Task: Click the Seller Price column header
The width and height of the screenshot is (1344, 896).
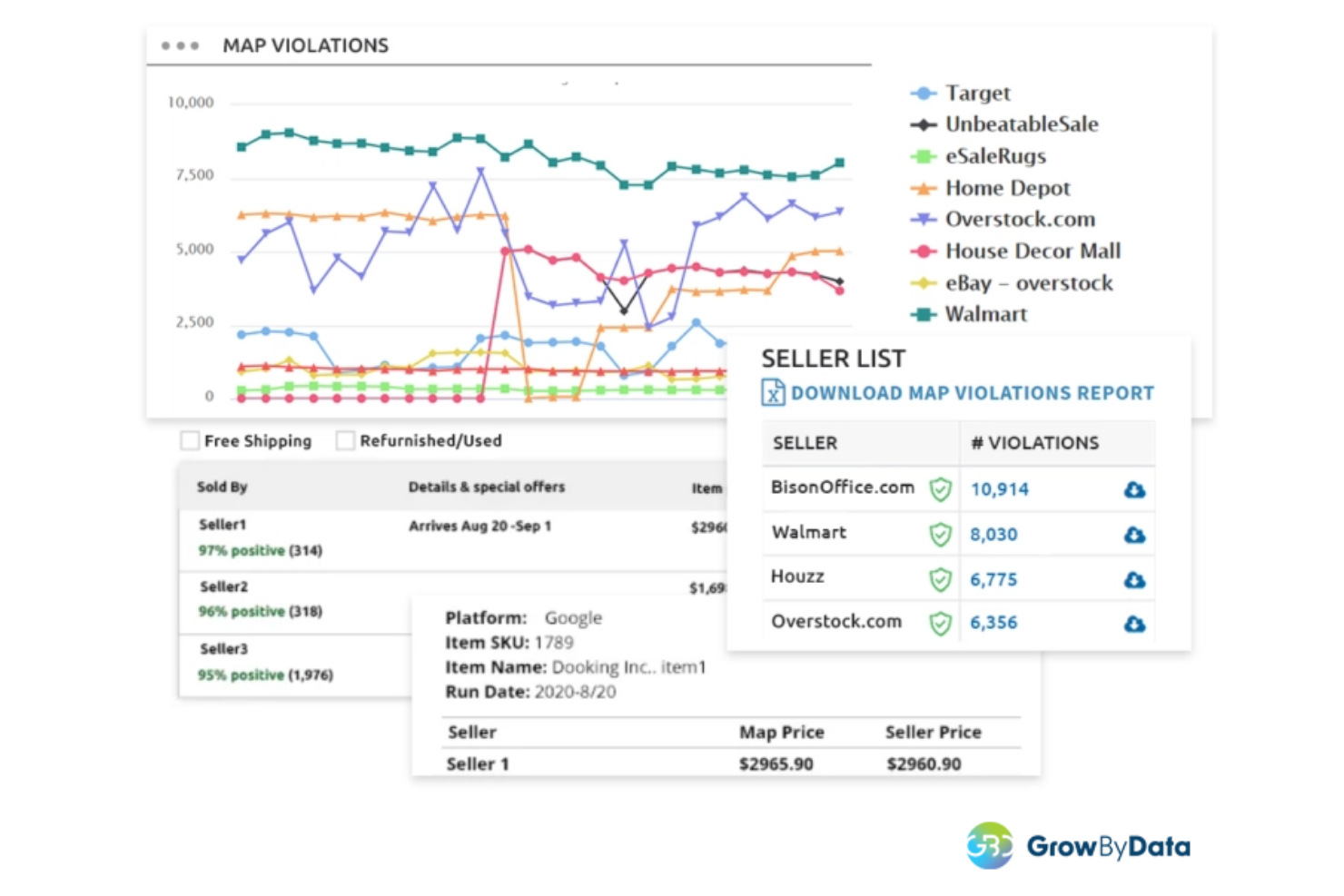Action: [x=933, y=732]
